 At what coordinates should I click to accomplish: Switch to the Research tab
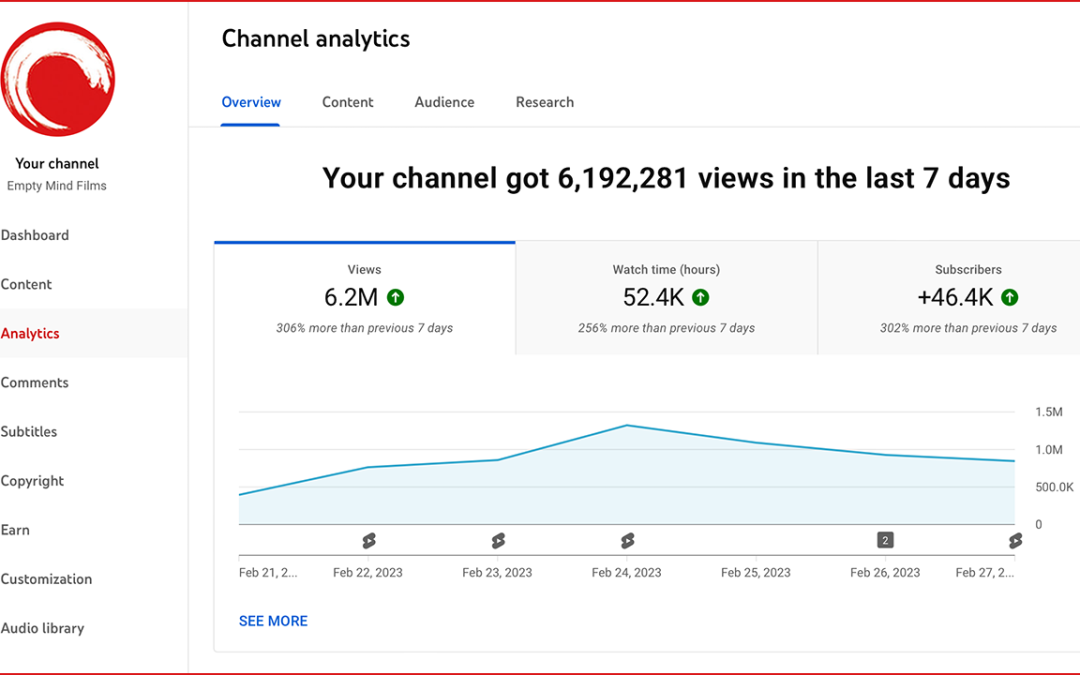[545, 102]
